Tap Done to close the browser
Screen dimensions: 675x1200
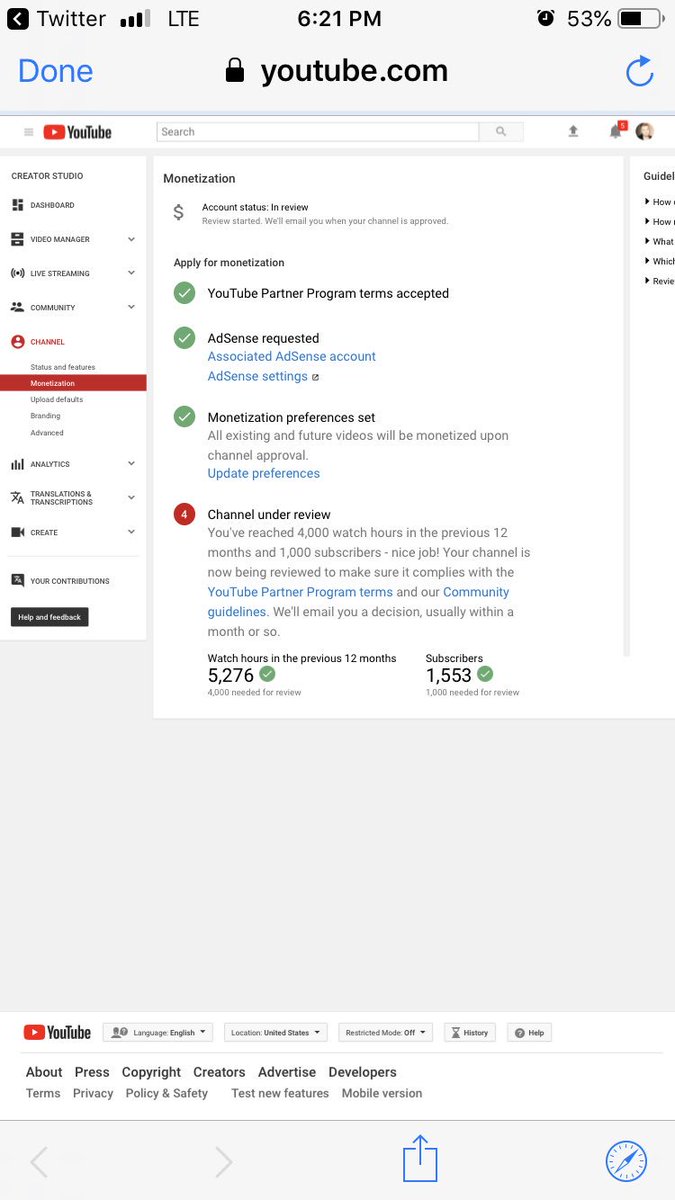click(x=55, y=71)
